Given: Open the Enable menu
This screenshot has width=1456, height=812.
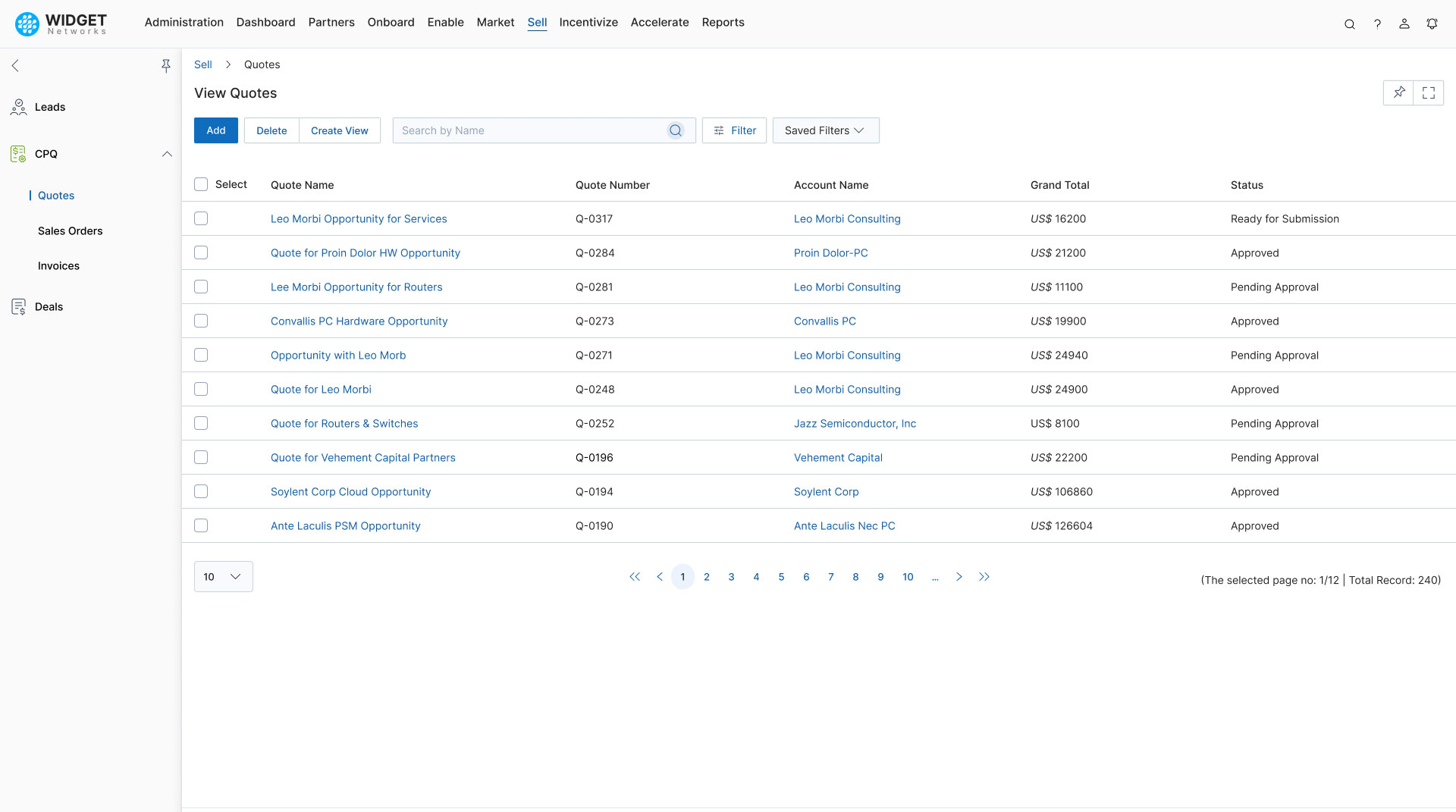Looking at the screenshot, I should coord(446,22).
